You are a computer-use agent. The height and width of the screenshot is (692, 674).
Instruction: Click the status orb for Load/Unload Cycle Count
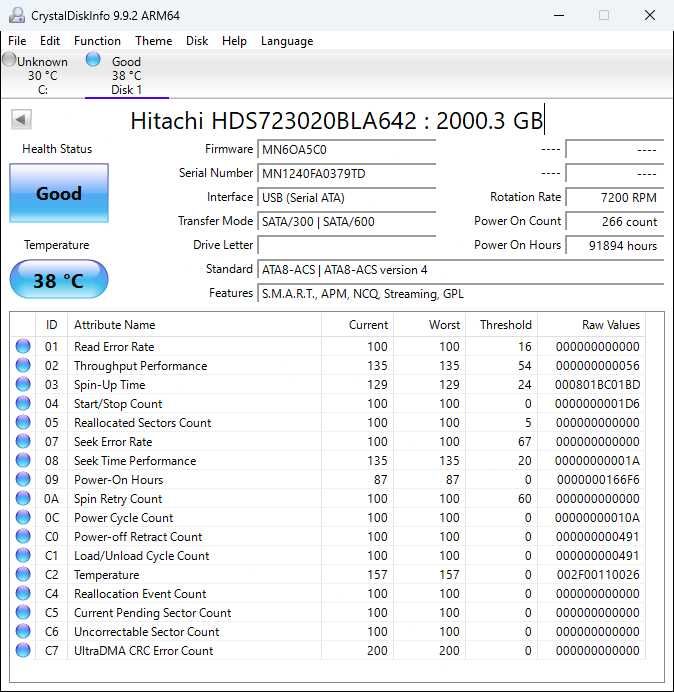pos(23,555)
